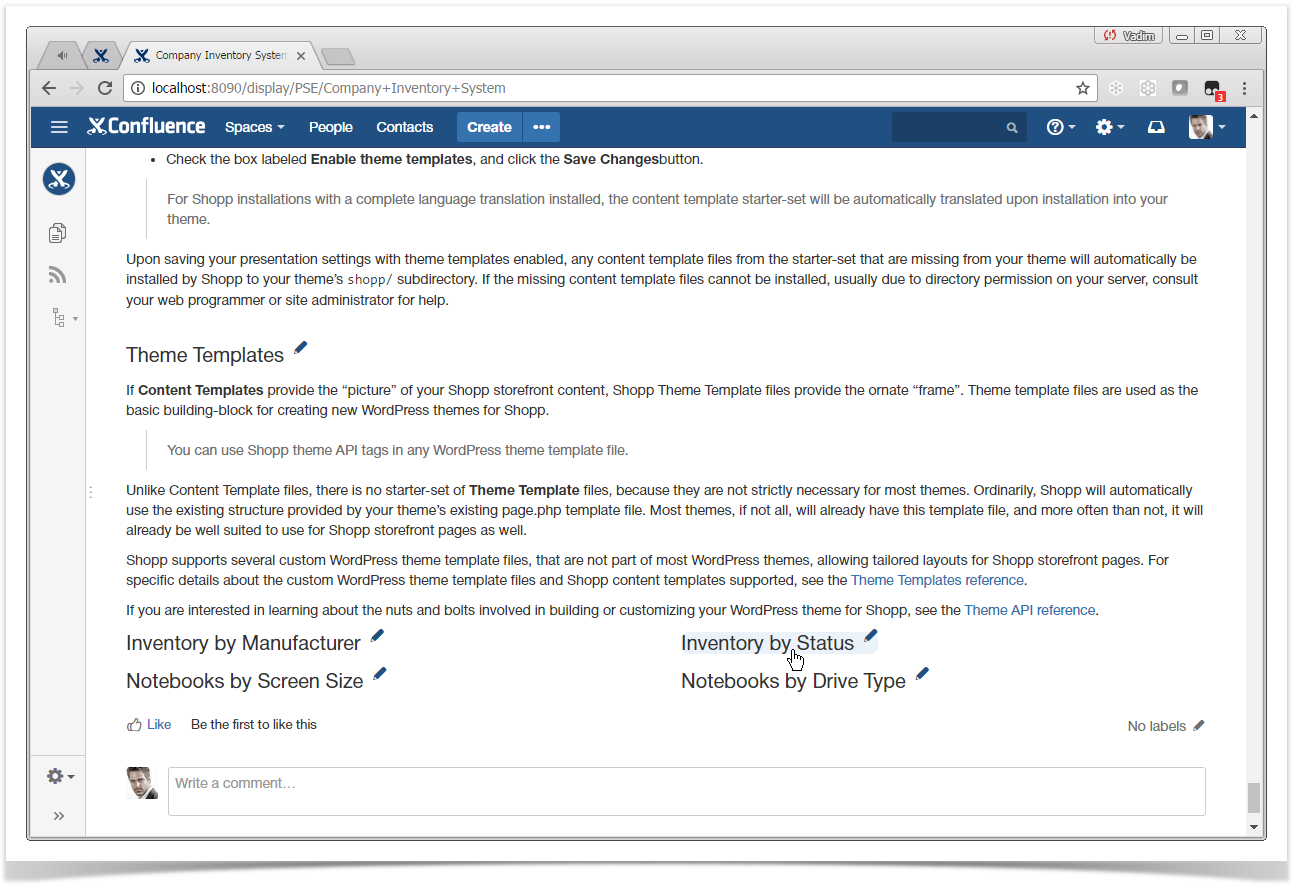Open the notifications tray icon
The height and width of the screenshot is (890, 1301).
coord(1156,127)
